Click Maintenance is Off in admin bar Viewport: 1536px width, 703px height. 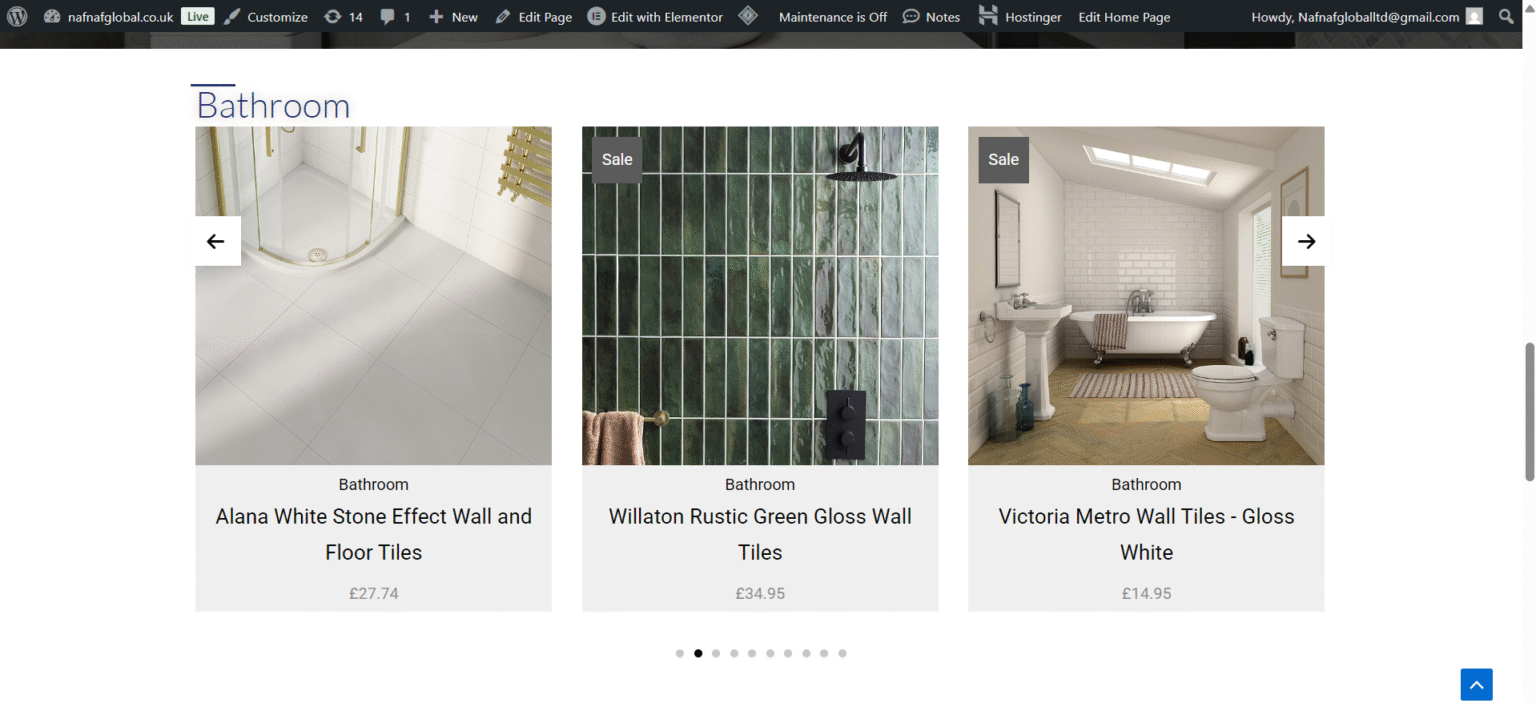833,16
